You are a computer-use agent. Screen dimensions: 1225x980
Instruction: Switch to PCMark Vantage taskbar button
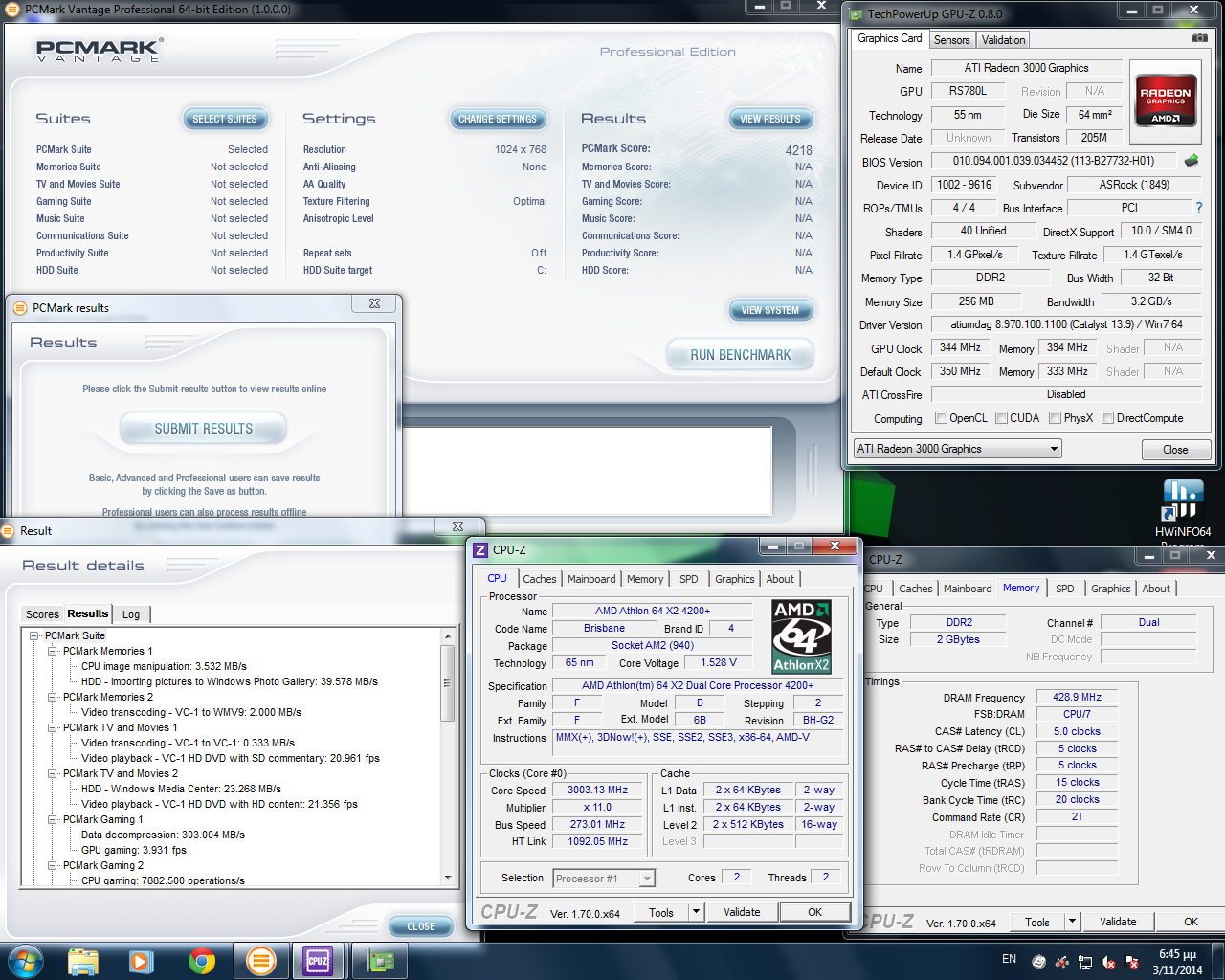260,961
